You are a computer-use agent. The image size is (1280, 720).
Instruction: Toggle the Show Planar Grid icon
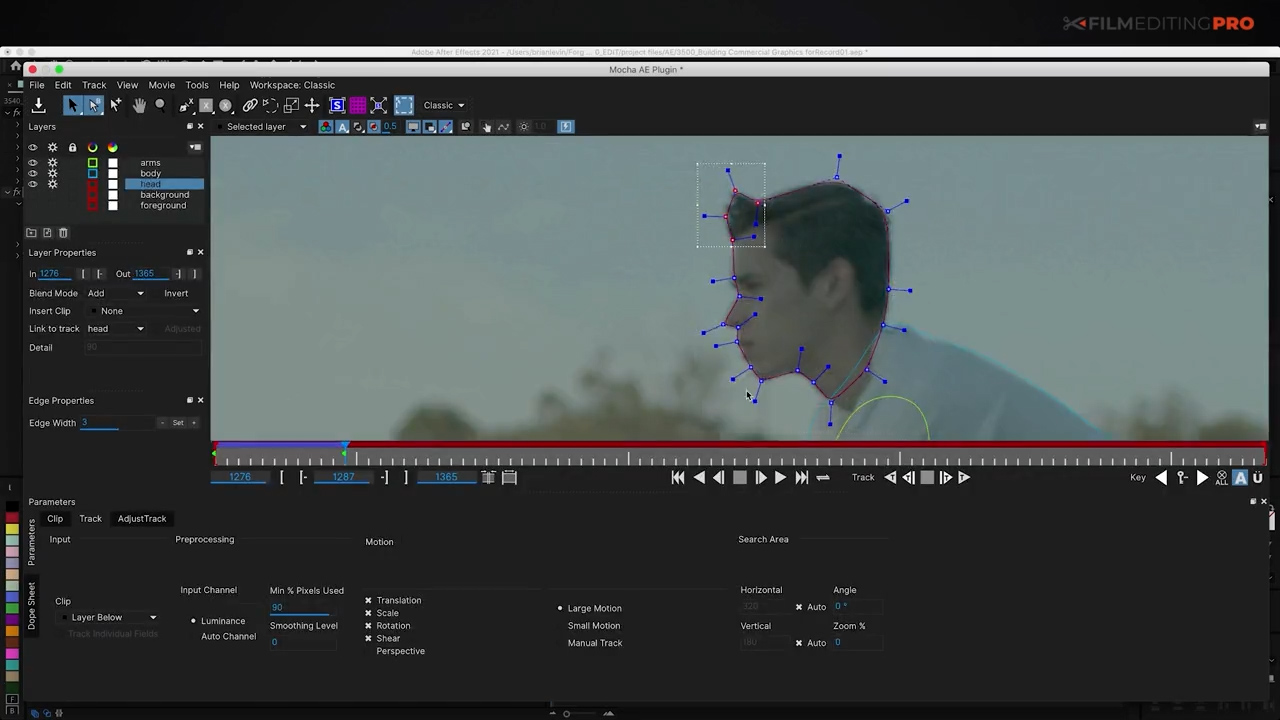(x=357, y=105)
